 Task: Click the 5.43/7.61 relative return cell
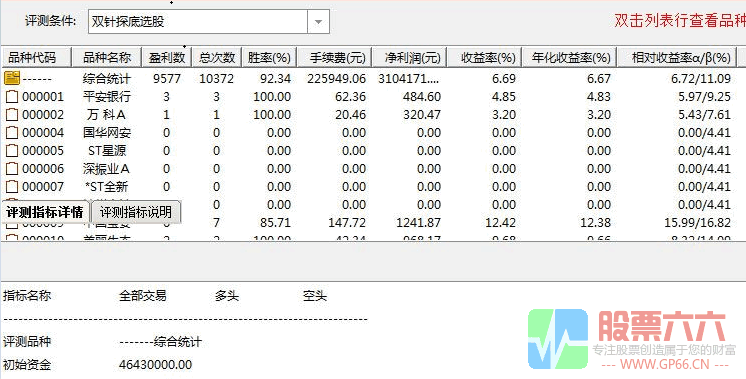click(x=705, y=115)
